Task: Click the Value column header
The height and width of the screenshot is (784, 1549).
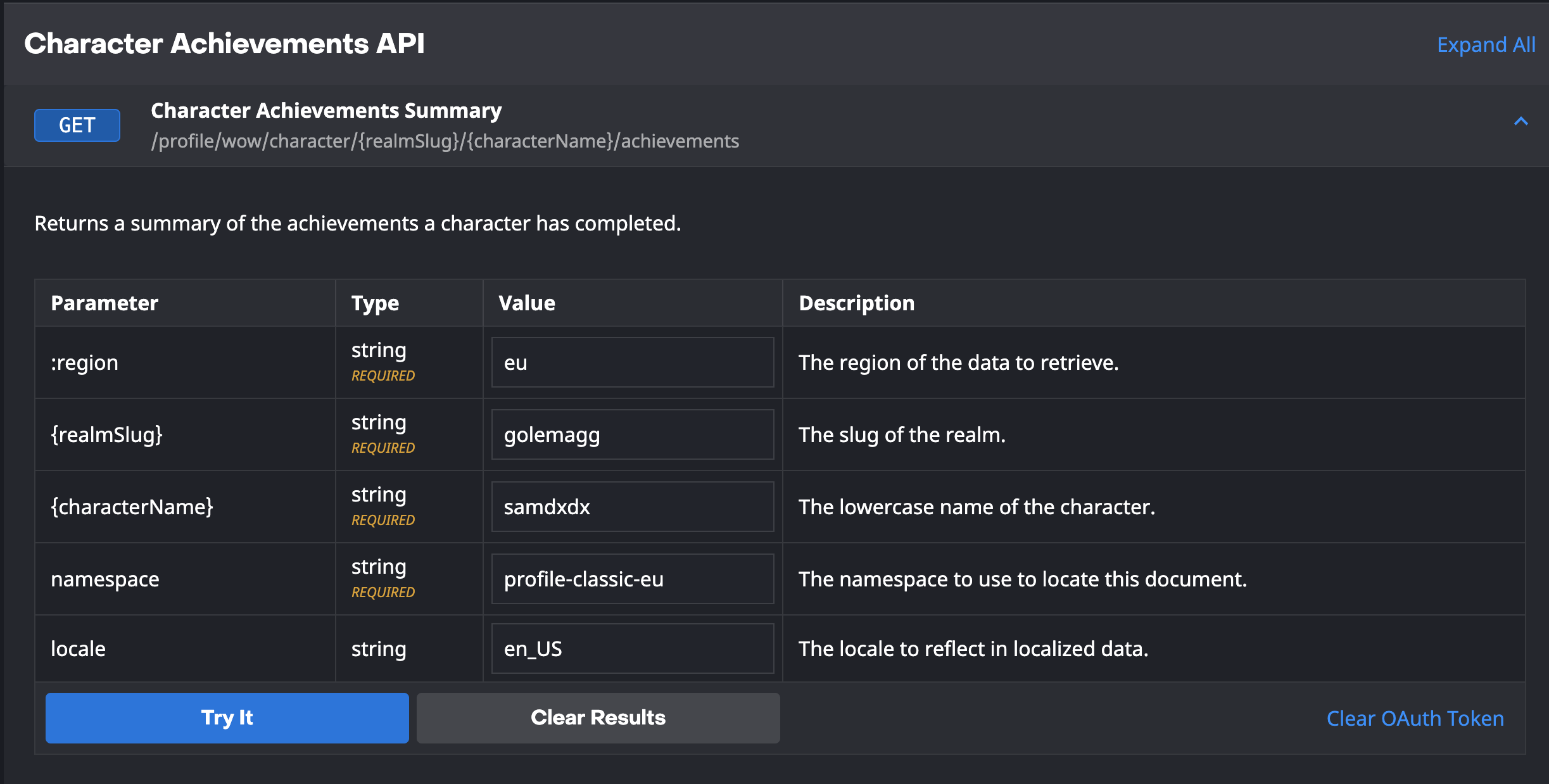Action: (526, 303)
